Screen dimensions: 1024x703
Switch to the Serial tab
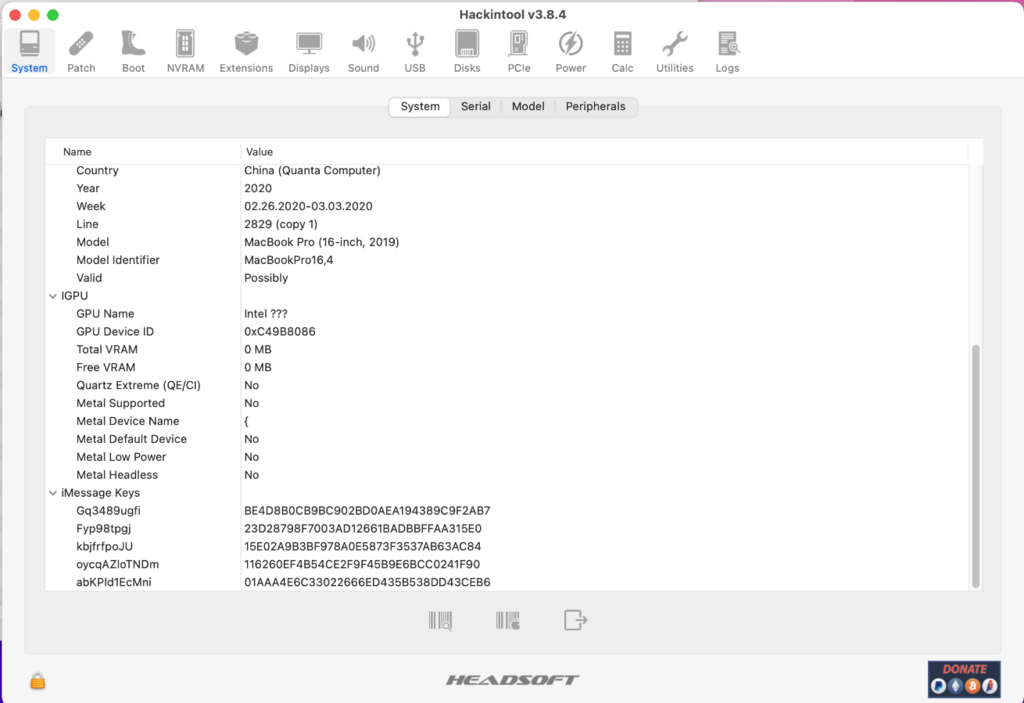point(475,106)
